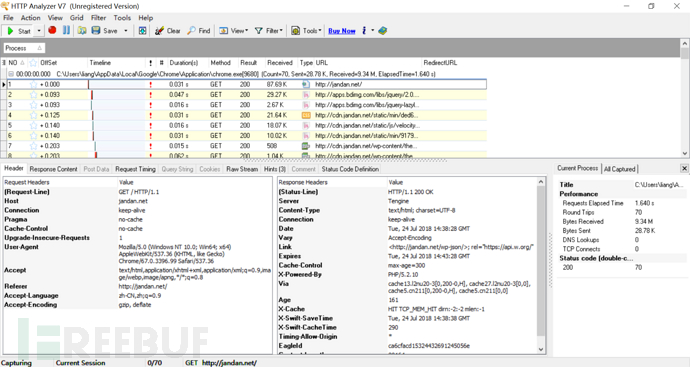Clear the captured list with Clear
690x367 pixels.
pos(168,31)
